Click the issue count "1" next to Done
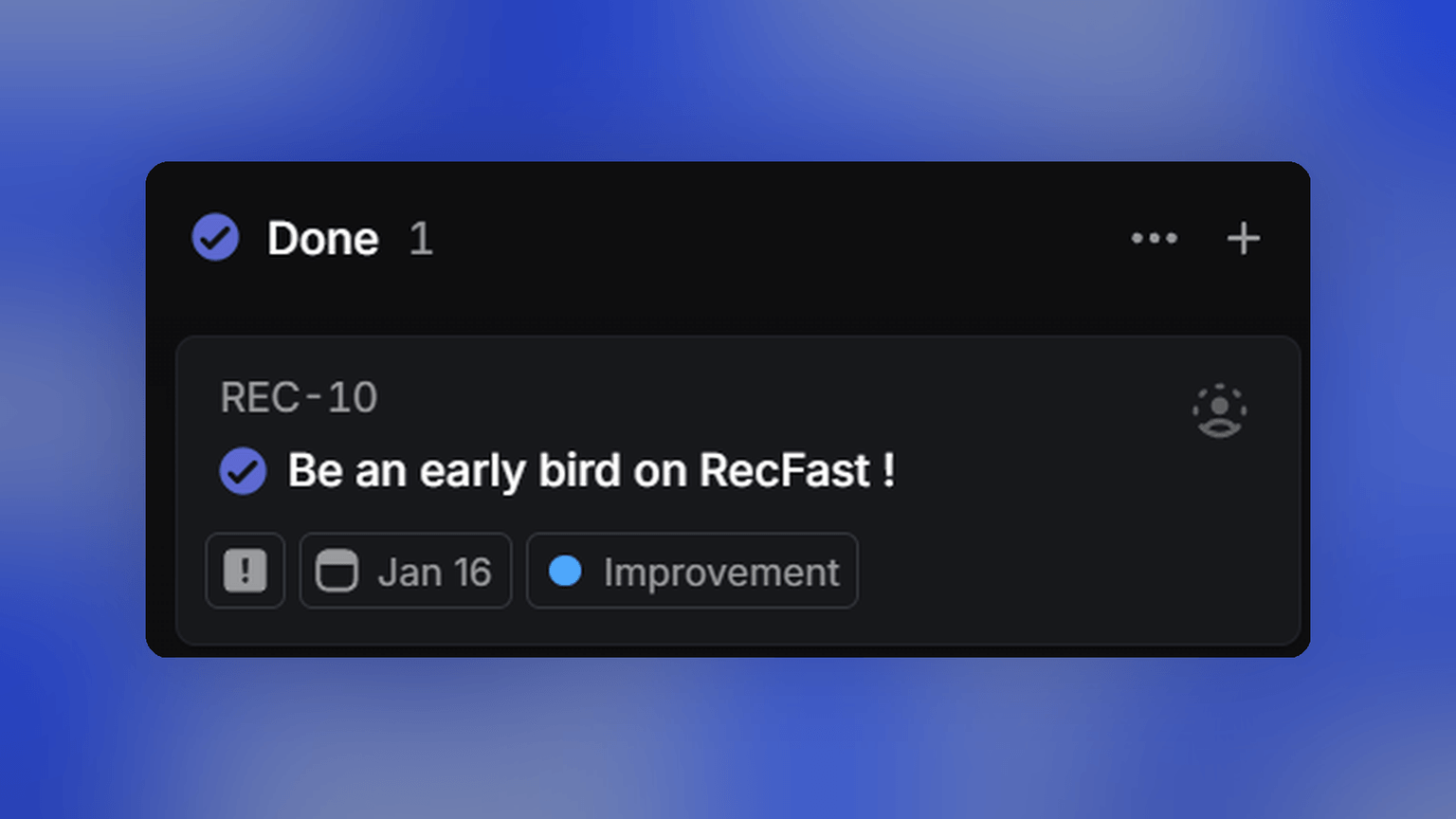1456x819 pixels. pyautogui.click(x=421, y=238)
